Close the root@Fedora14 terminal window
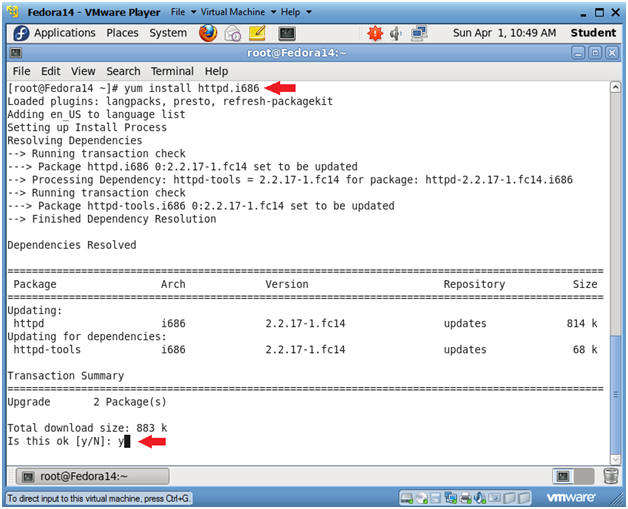 pos(612,53)
